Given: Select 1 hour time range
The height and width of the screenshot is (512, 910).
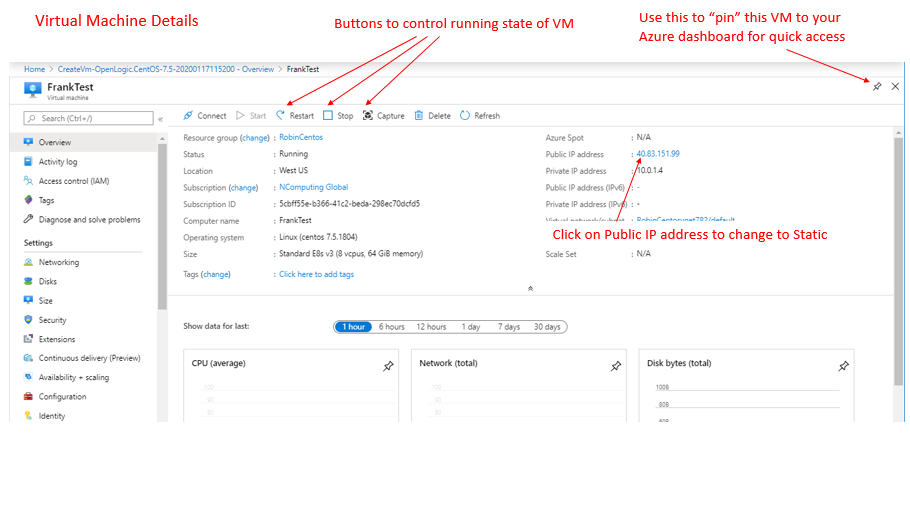Looking at the screenshot, I should (353, 327).
